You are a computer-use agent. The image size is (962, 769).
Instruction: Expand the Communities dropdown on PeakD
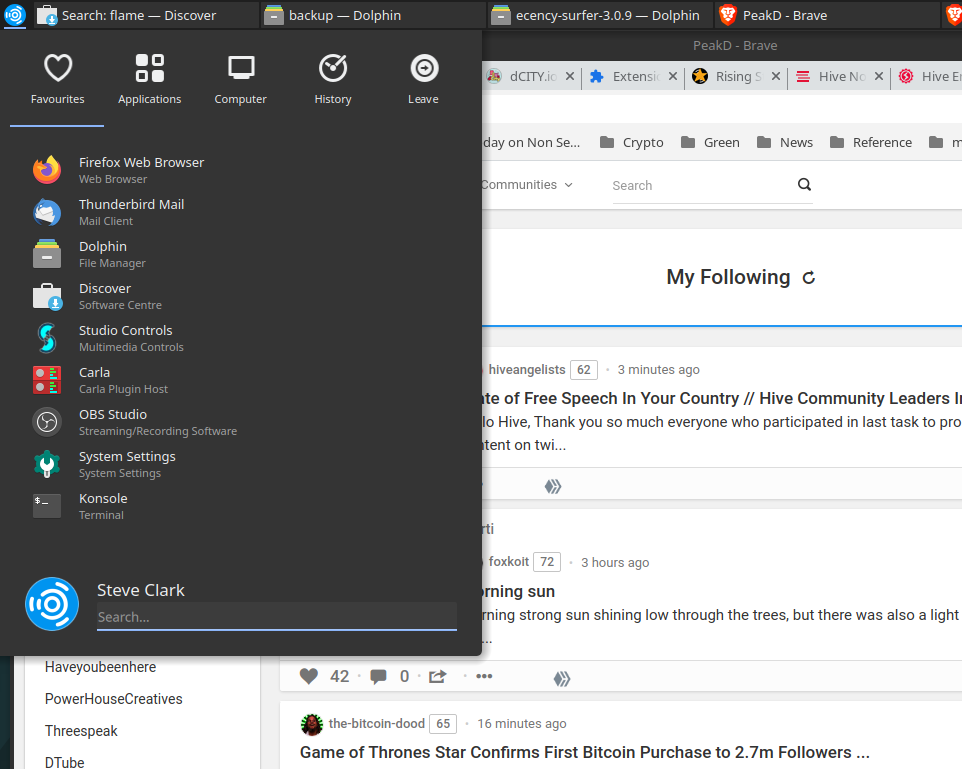[x=528, y=185]
